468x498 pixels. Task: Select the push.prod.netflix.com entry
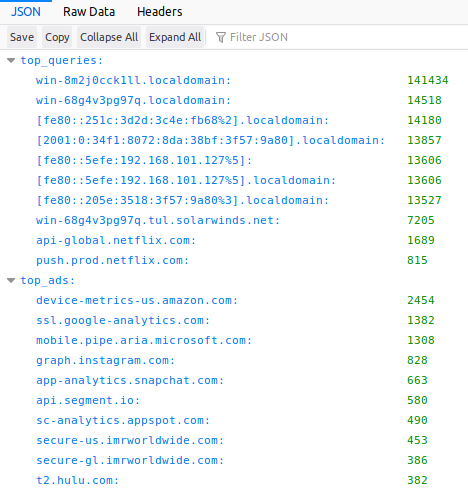tap(113, 260)
